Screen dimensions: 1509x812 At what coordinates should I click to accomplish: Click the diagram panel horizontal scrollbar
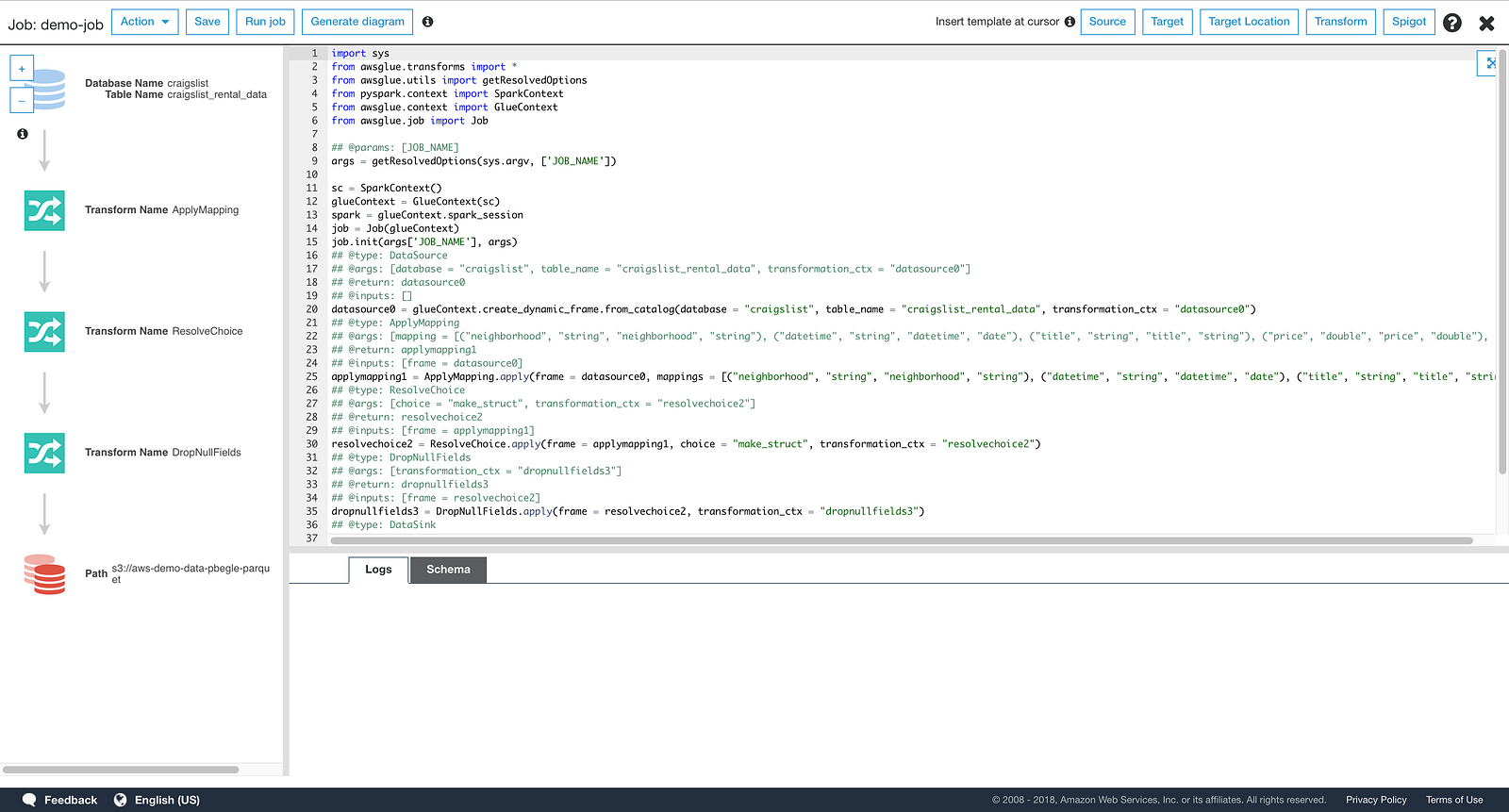click(121, 770)
